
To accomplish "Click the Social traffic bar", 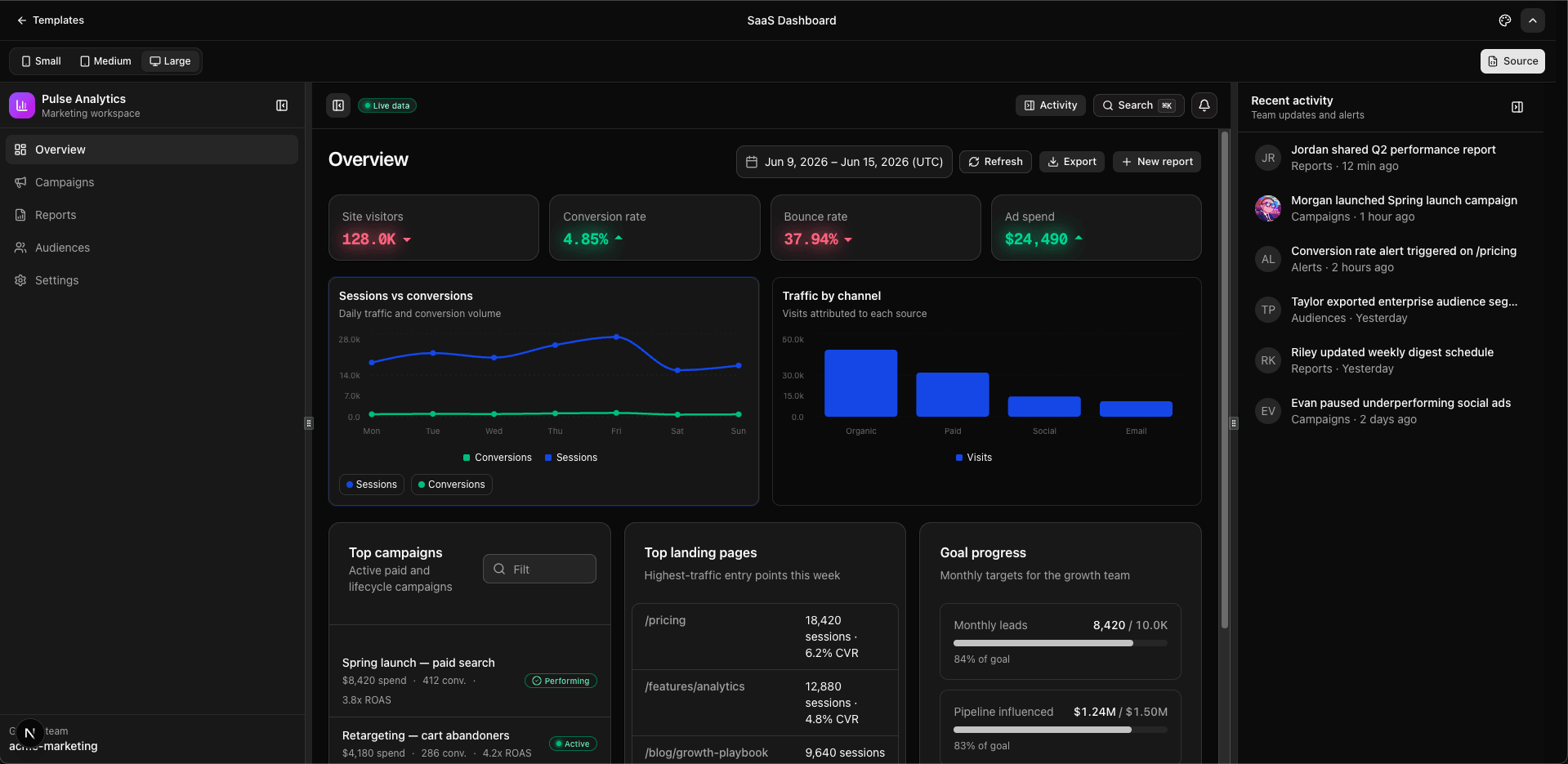I will tap(1044, 407).
